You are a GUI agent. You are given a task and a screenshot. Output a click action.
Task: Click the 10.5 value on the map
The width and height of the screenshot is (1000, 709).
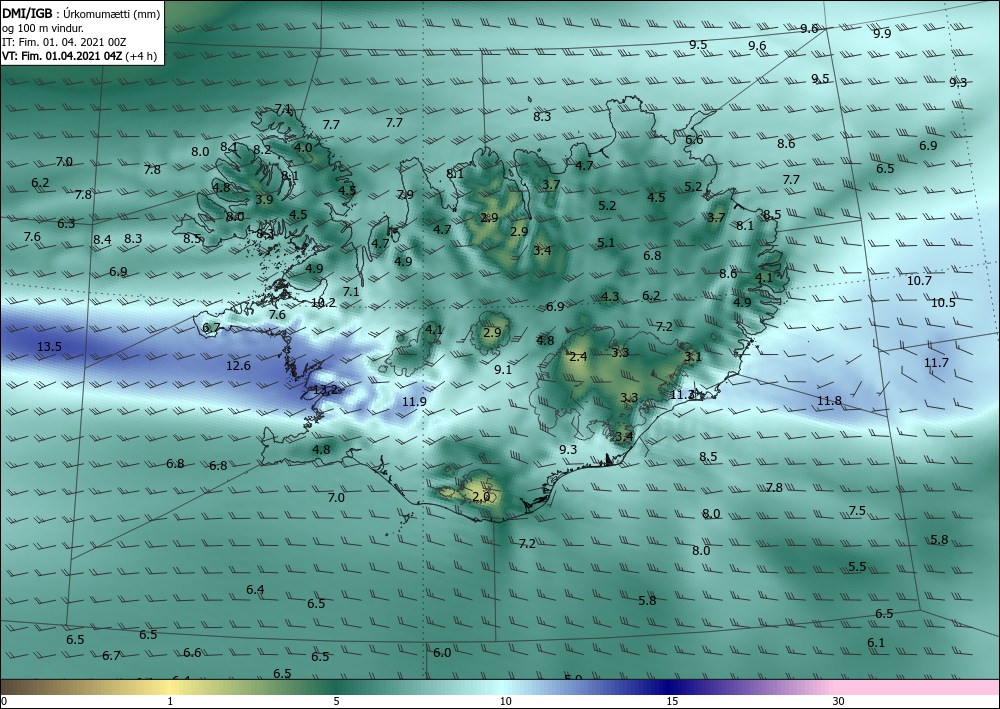click(943, 303)
